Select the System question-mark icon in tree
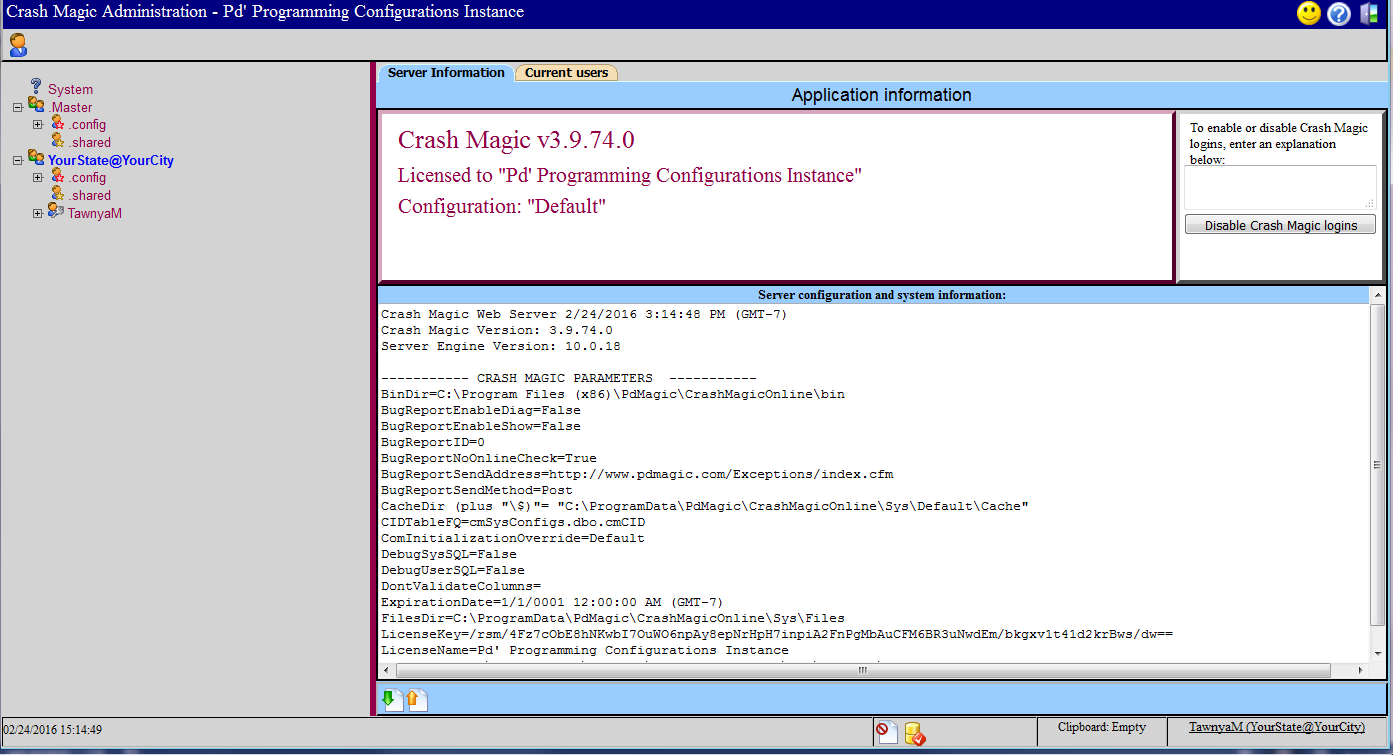Viewport: 1393px width, 755px height. (36, 88)
